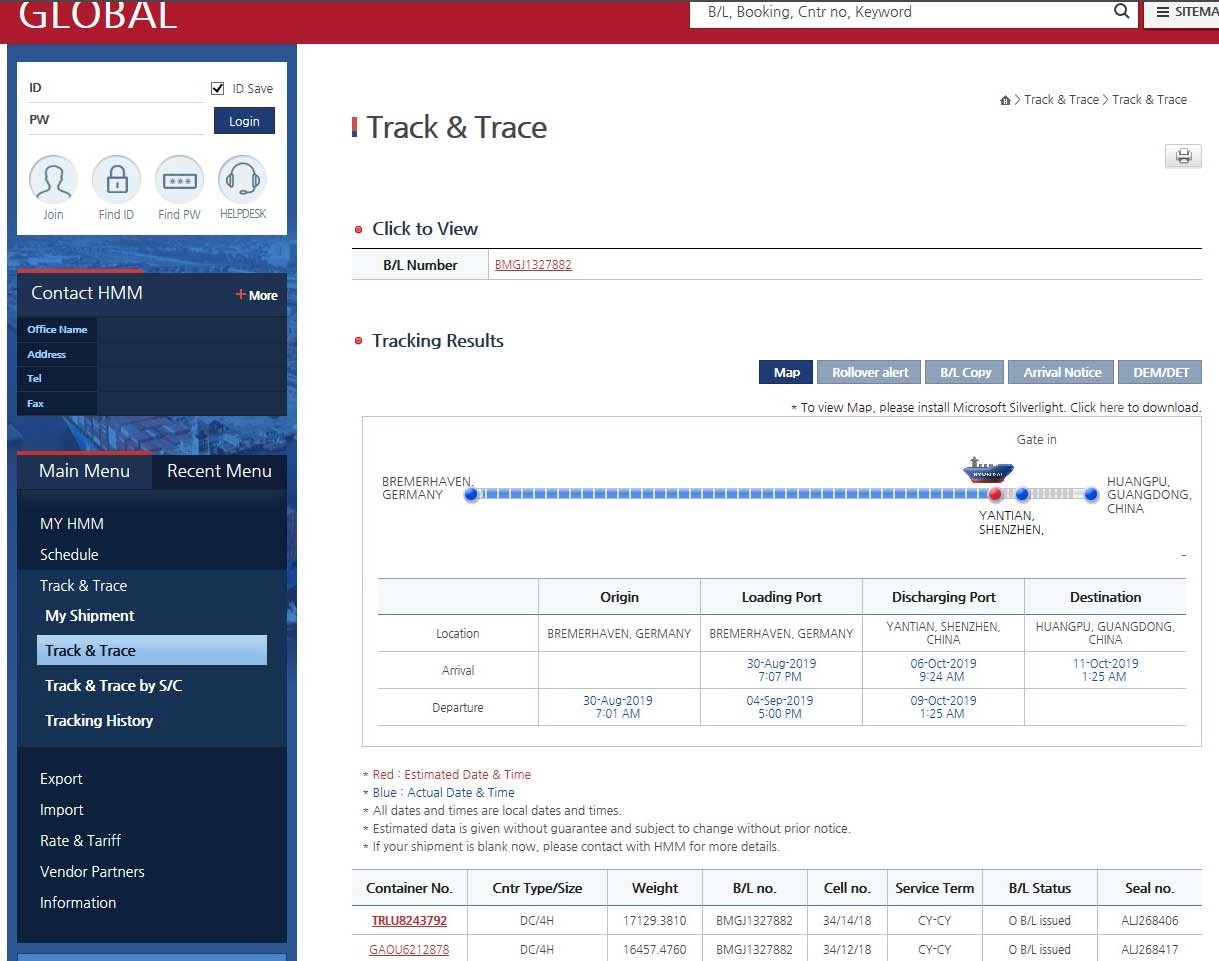Click the ship icon on route map
1219x961 pixels.
988,469
